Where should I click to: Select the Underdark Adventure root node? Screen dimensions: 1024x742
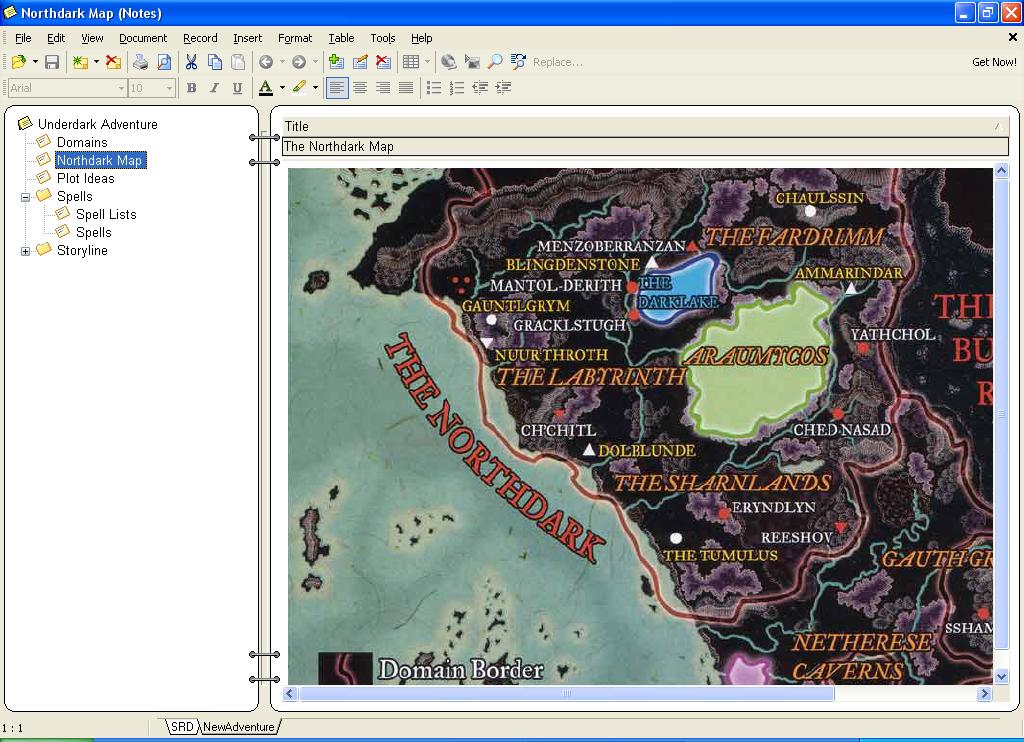[x=97, y=124]
